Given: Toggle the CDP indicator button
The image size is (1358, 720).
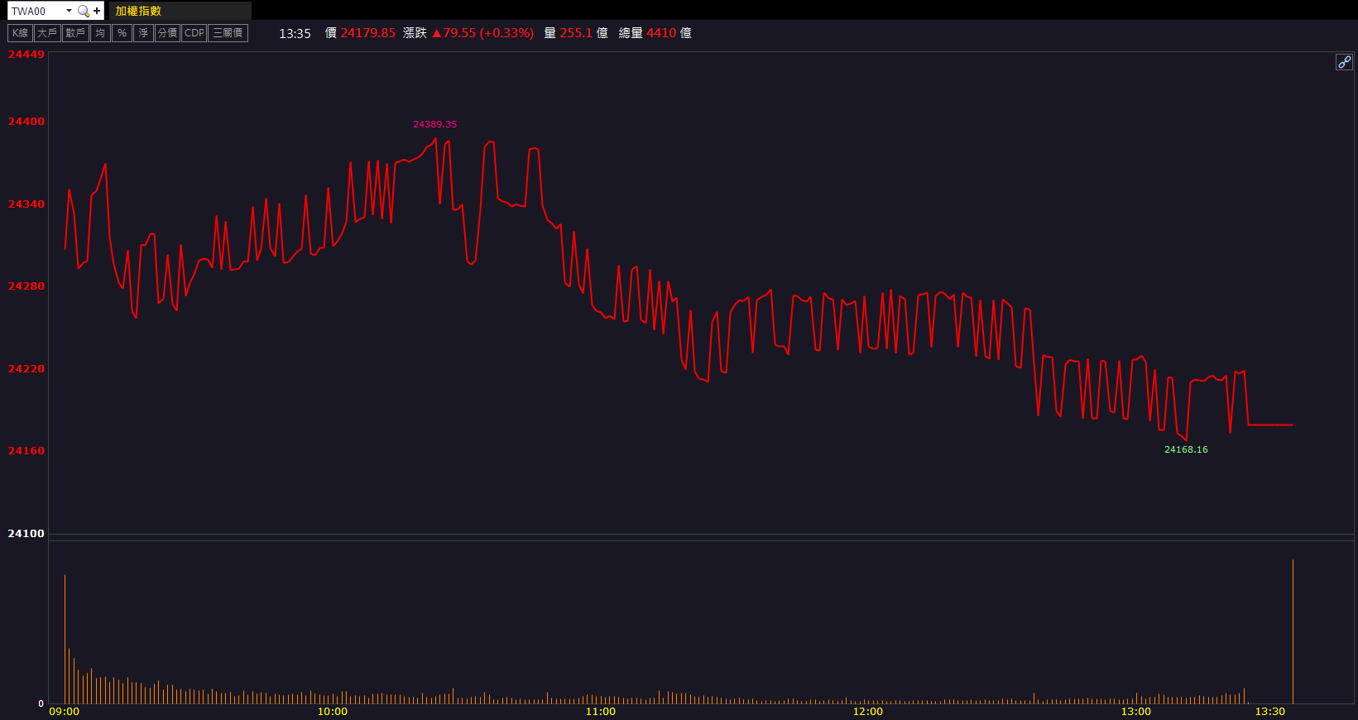Looking at the screenshot, I should coord(194,33).
